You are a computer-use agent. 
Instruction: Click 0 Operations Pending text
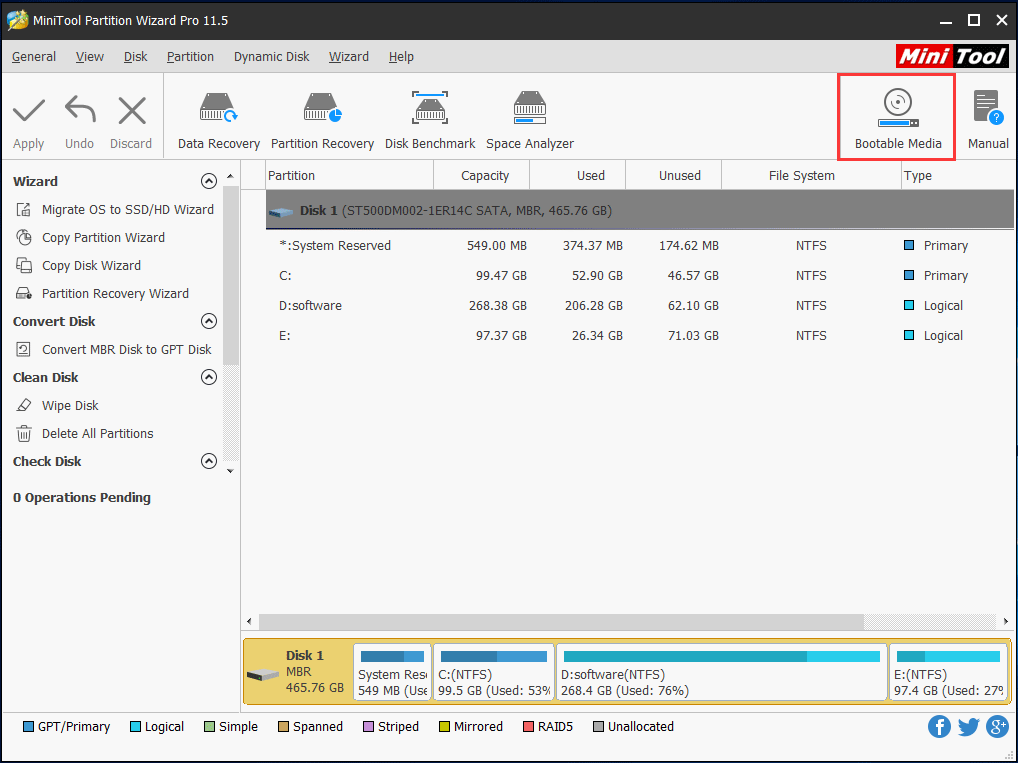[x=82, y=497]
